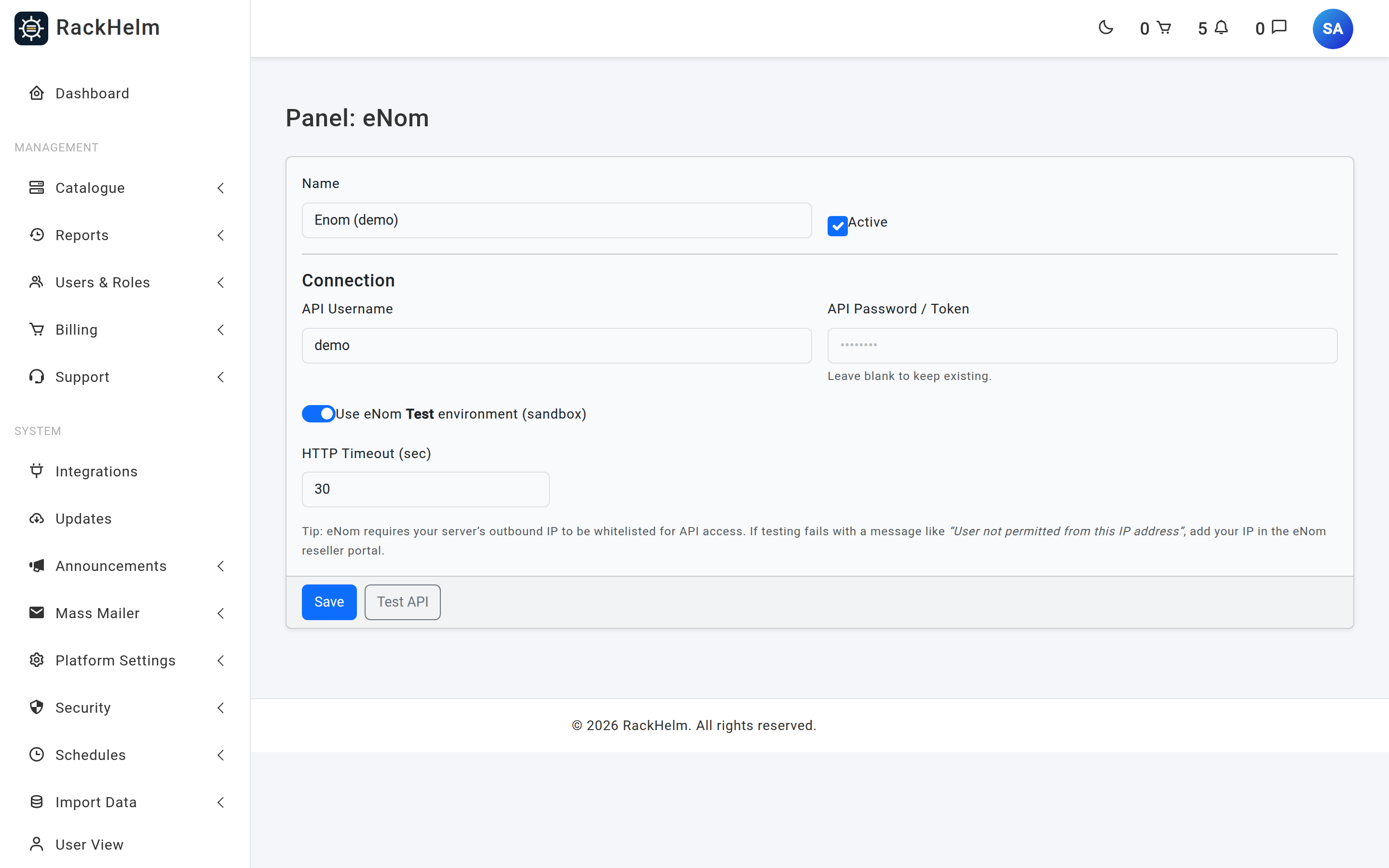The height and width of the screenshot is (868, 1389).
Task: Click the Test API button
Action: [x=402, y=602]
